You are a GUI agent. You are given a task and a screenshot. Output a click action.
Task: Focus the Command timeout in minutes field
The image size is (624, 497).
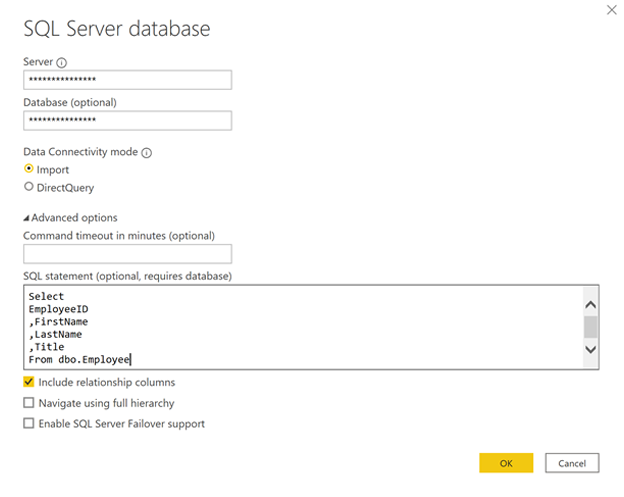point(127,254)
